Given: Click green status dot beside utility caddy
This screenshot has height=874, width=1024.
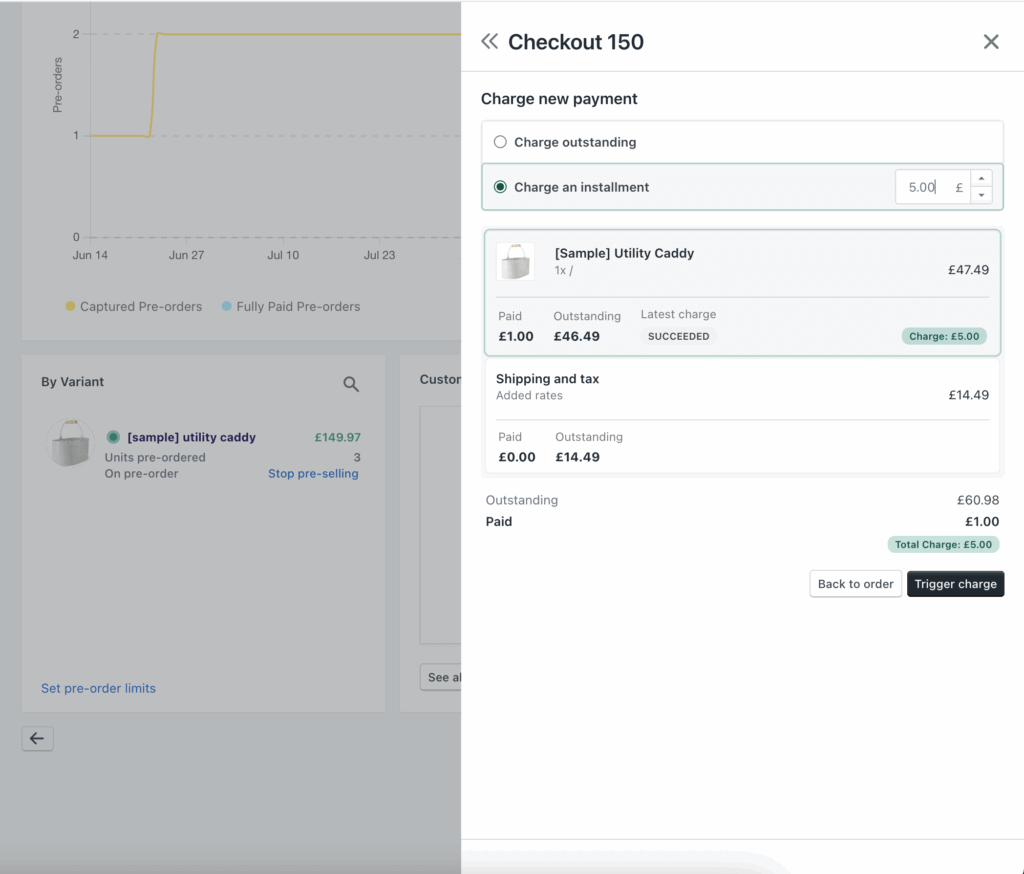Looking at the screenshot, I should 113,437.
